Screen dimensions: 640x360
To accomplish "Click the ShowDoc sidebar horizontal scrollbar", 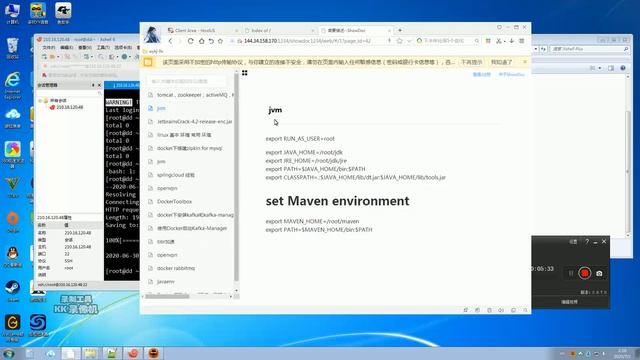I will click(x=167, y=296).
